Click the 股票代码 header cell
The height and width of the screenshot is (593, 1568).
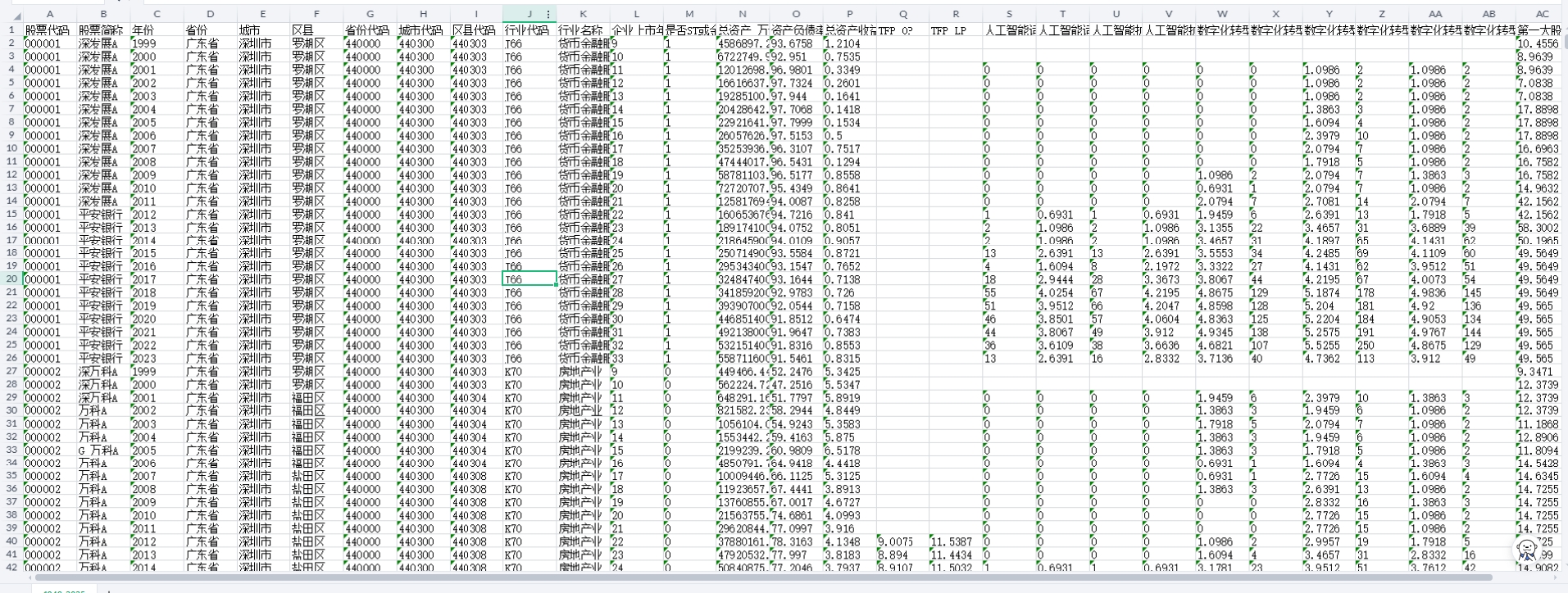pos(50,30)
